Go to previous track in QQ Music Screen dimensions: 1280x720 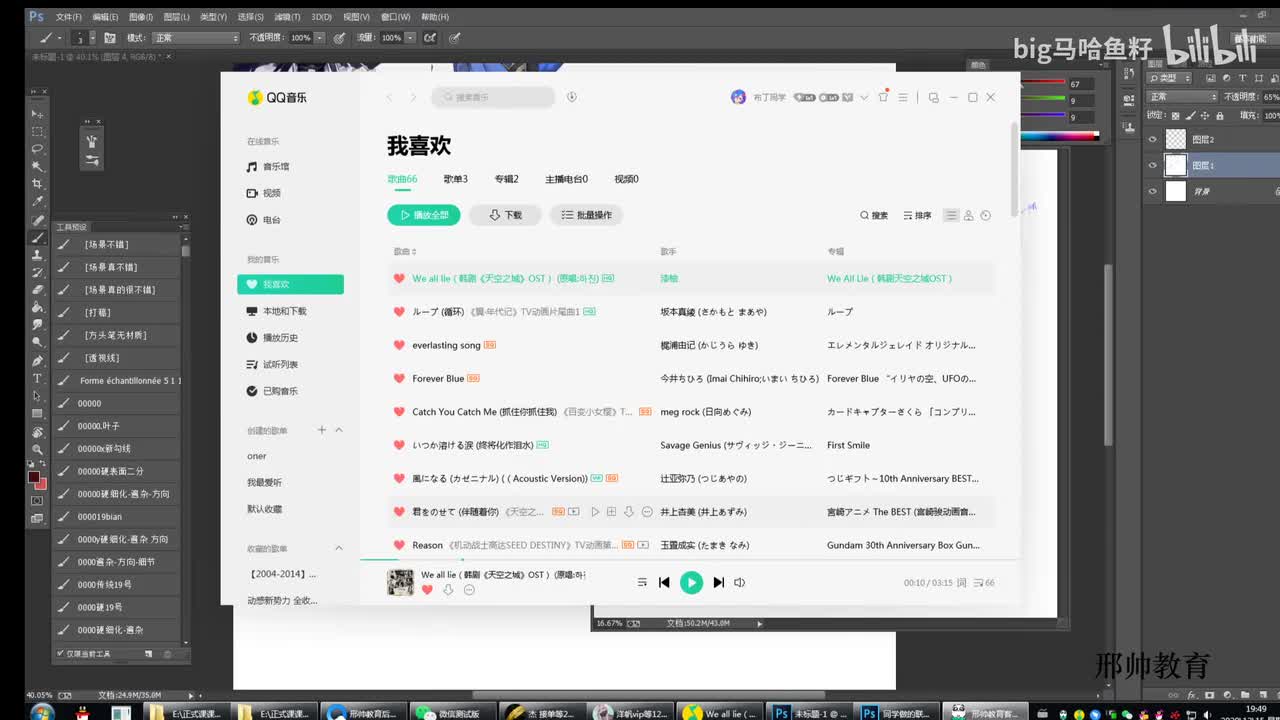coord(664,582)
